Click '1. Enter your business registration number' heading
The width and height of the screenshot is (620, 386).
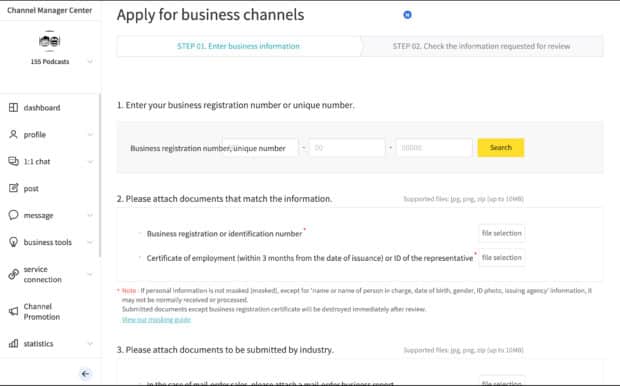tap(236, 105)
